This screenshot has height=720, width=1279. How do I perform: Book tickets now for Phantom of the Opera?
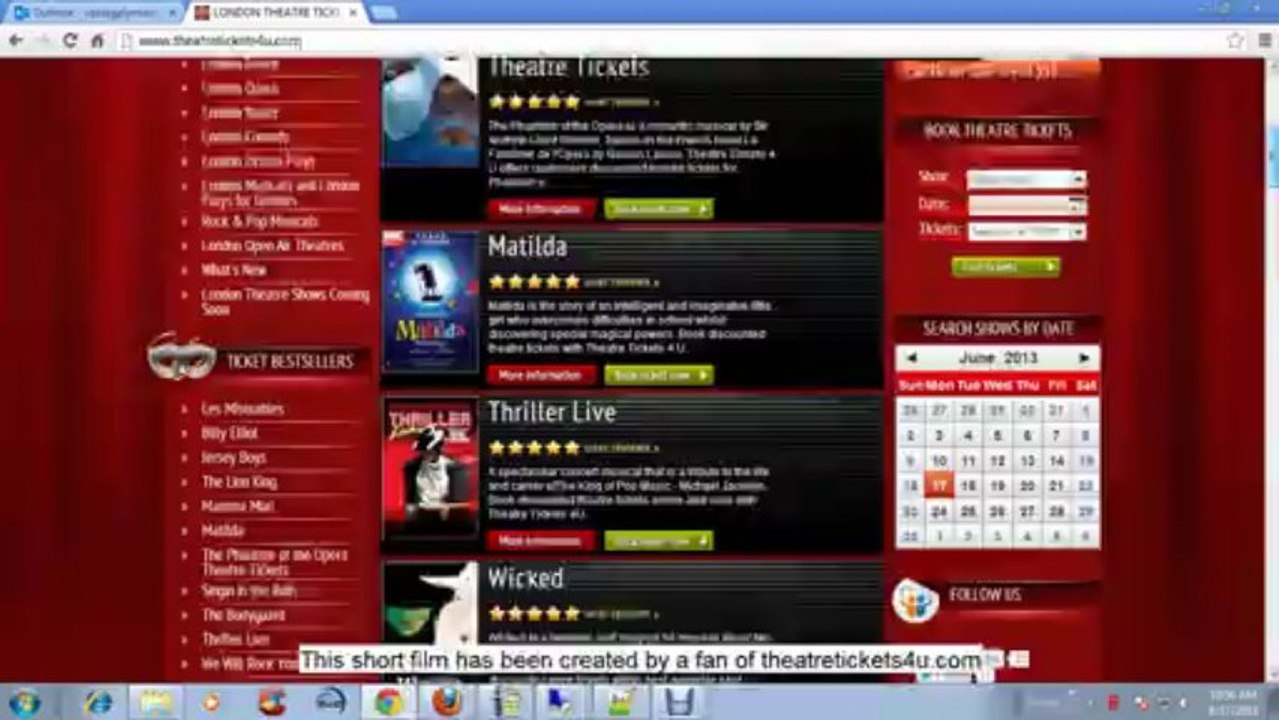click(x=658, y=209)
